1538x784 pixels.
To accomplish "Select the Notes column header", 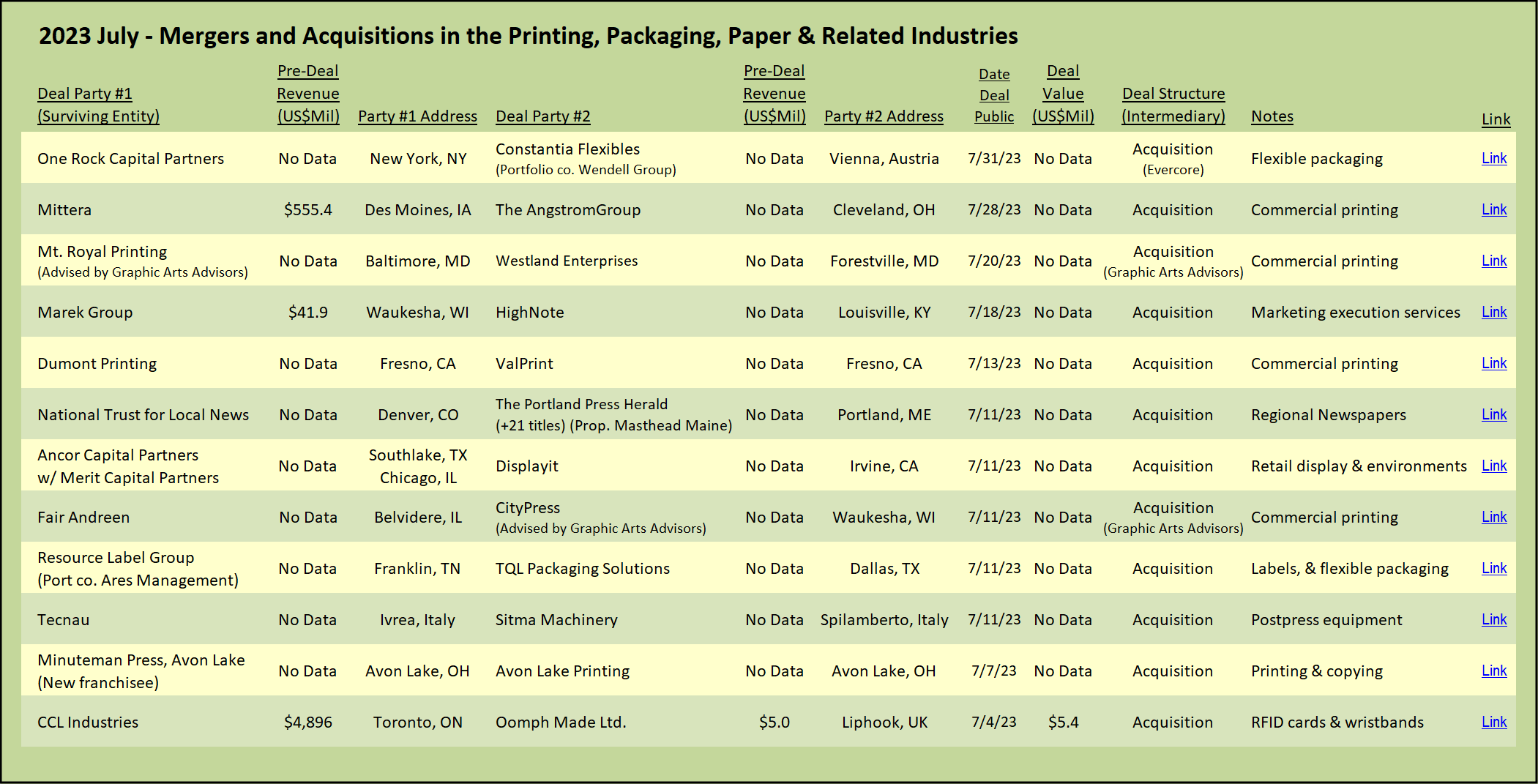I will coord(1272,116).
